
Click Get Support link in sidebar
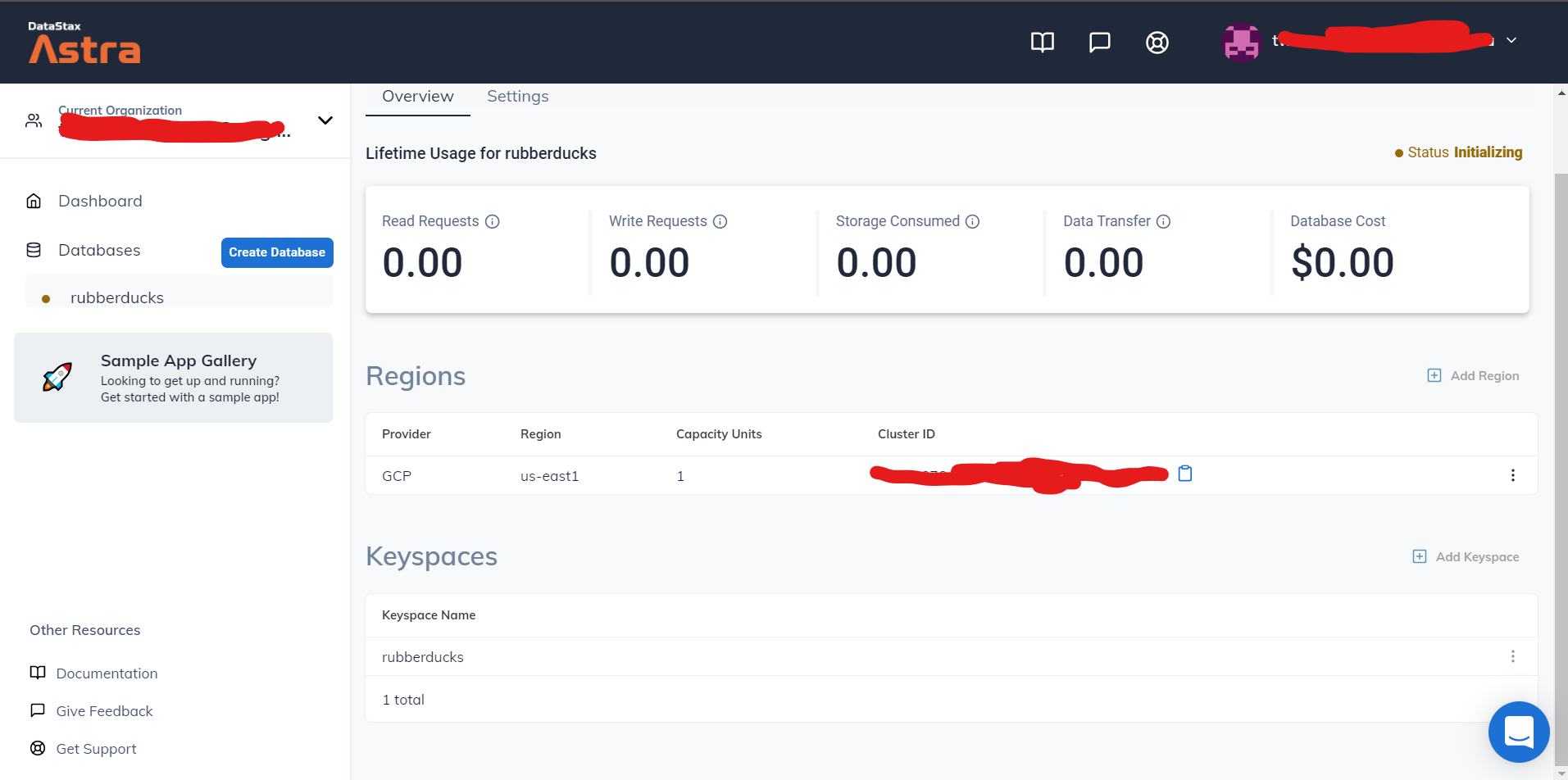(96, 749)
